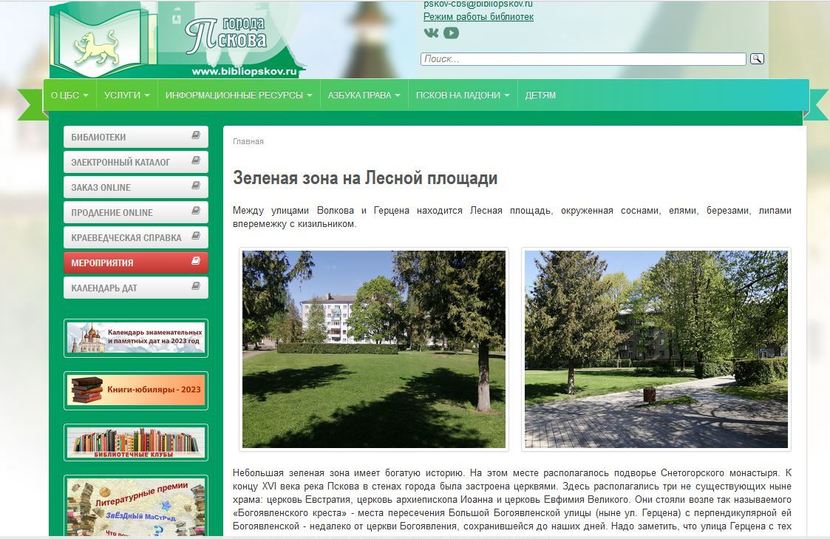Open photo of lawn with apartment building

374,349
